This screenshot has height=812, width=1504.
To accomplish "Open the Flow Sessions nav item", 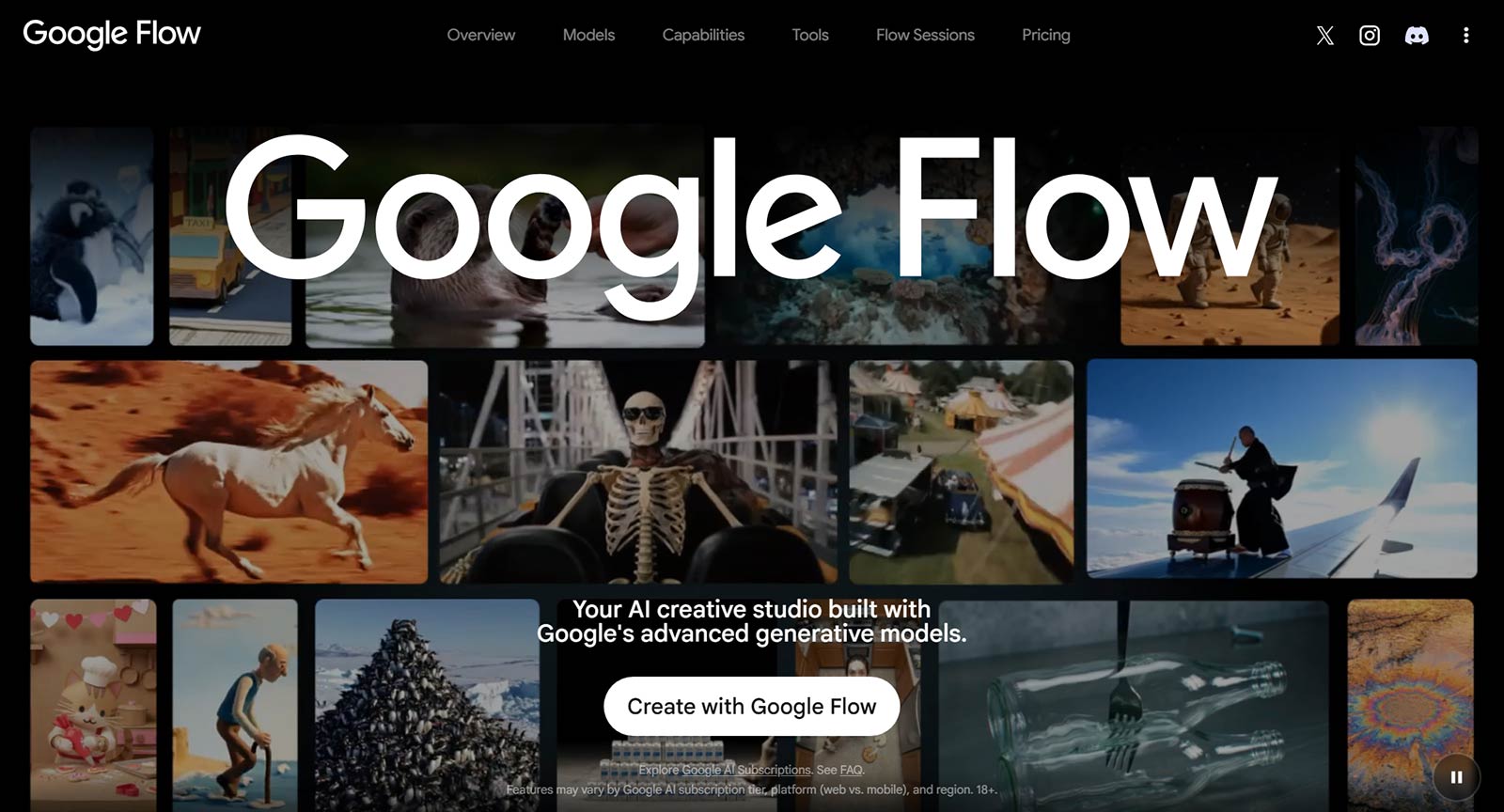I will click(x=925, y=35).
